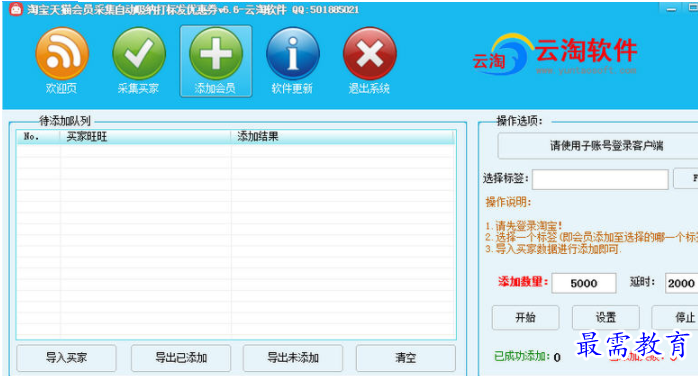The width and height of the screenshot is (698, 376).
Task: Click the app icon in title bar
Action: 16,9
